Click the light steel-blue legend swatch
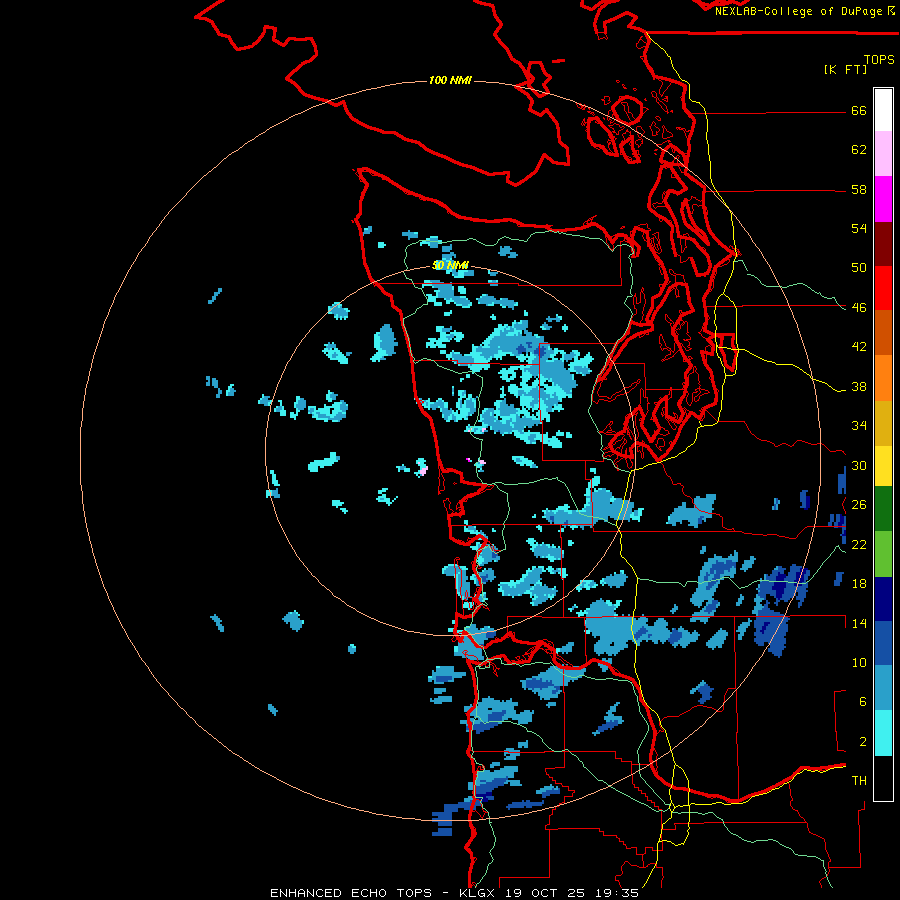 coord(883,688)
